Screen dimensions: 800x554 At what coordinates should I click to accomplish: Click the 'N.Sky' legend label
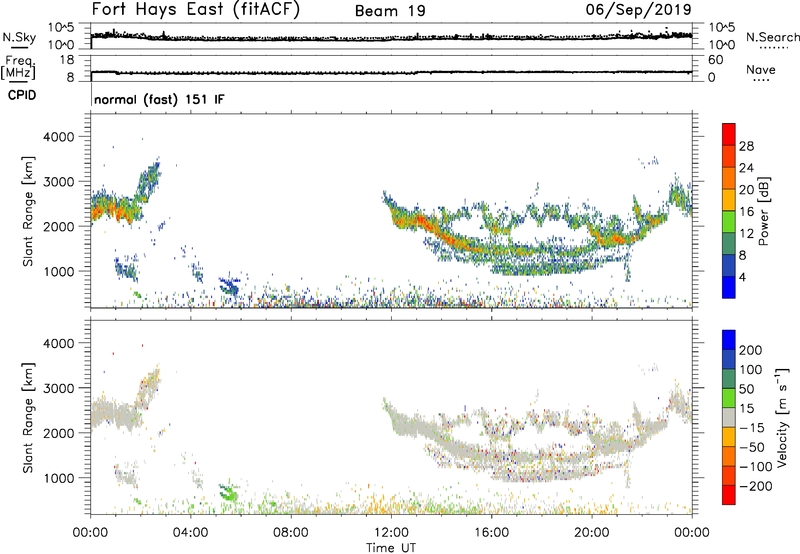click(19, 37)
